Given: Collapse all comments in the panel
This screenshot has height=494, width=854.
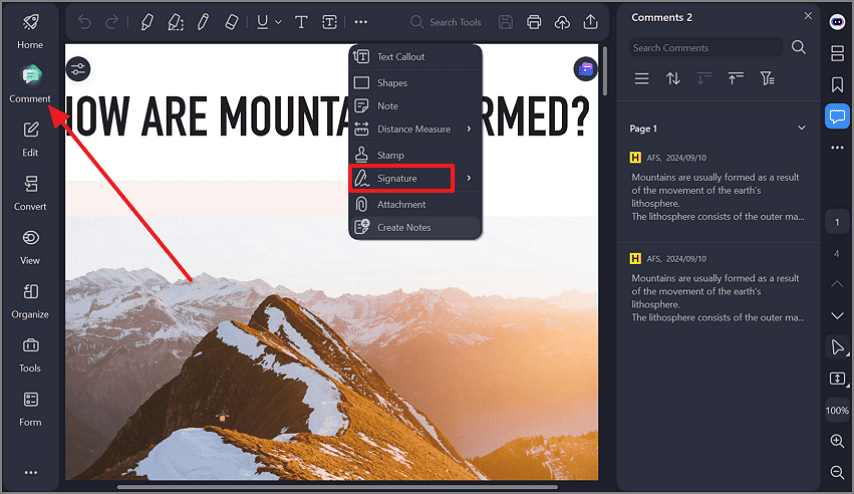Looking at the screenshot, I should coord(736,79).
